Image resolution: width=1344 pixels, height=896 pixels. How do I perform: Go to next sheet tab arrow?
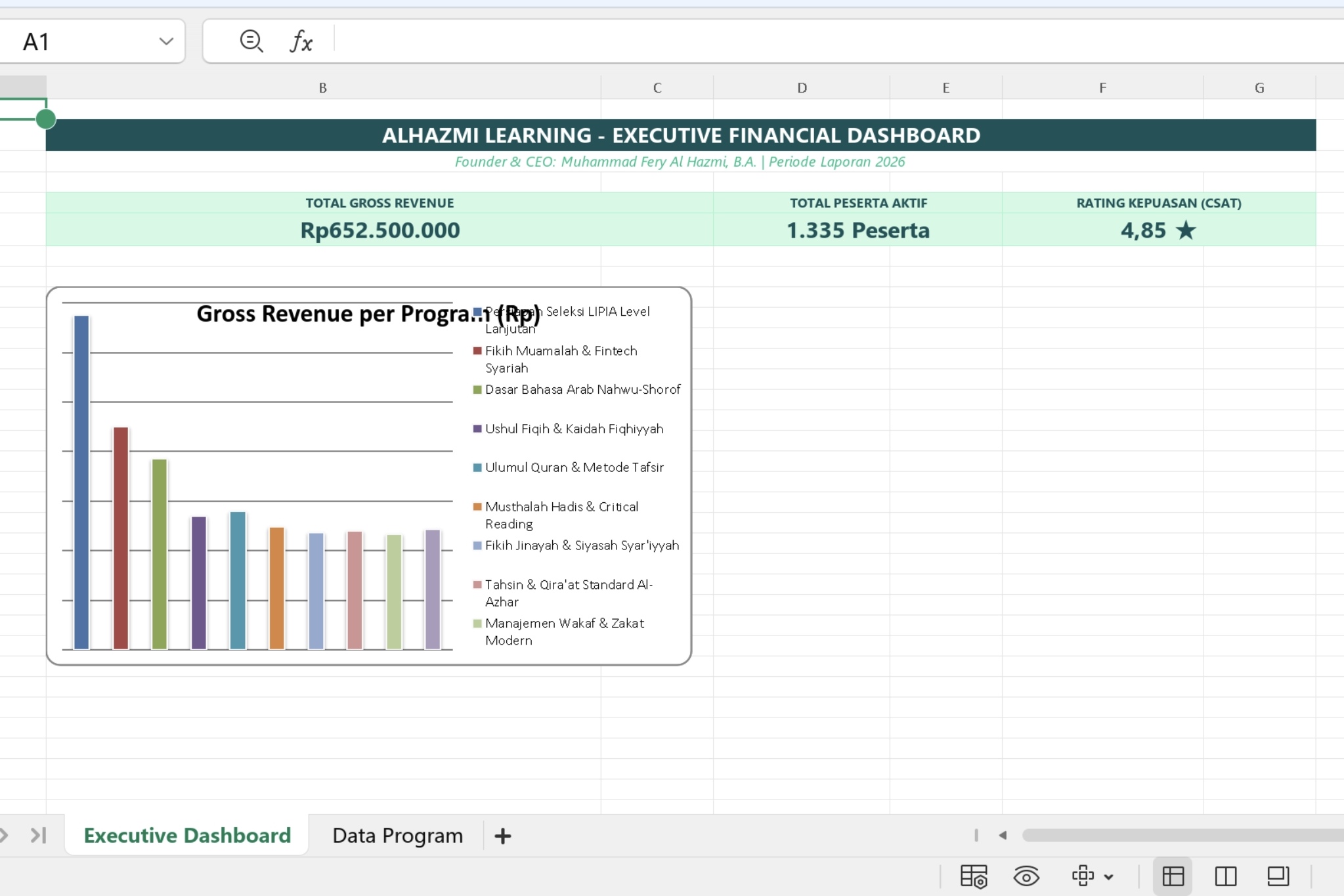coord(4,835)
